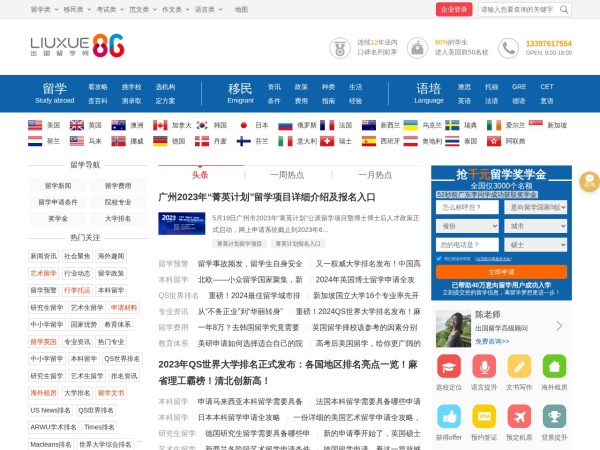Image resolution: width=600 pixels, height=450 pixels.
Task: Open the 留学类 top menu
Action: pos(42,9)
